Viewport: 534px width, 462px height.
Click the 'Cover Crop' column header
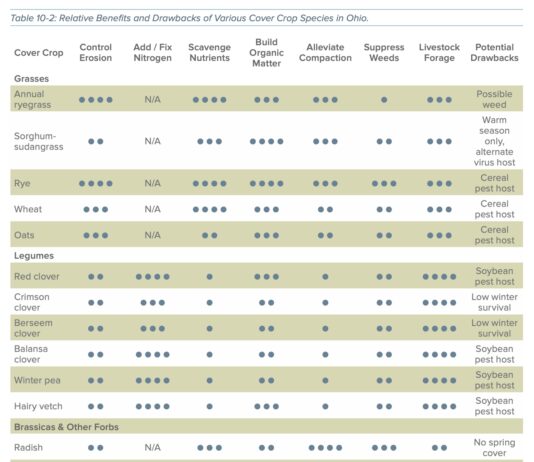click(x=38, y=53)
